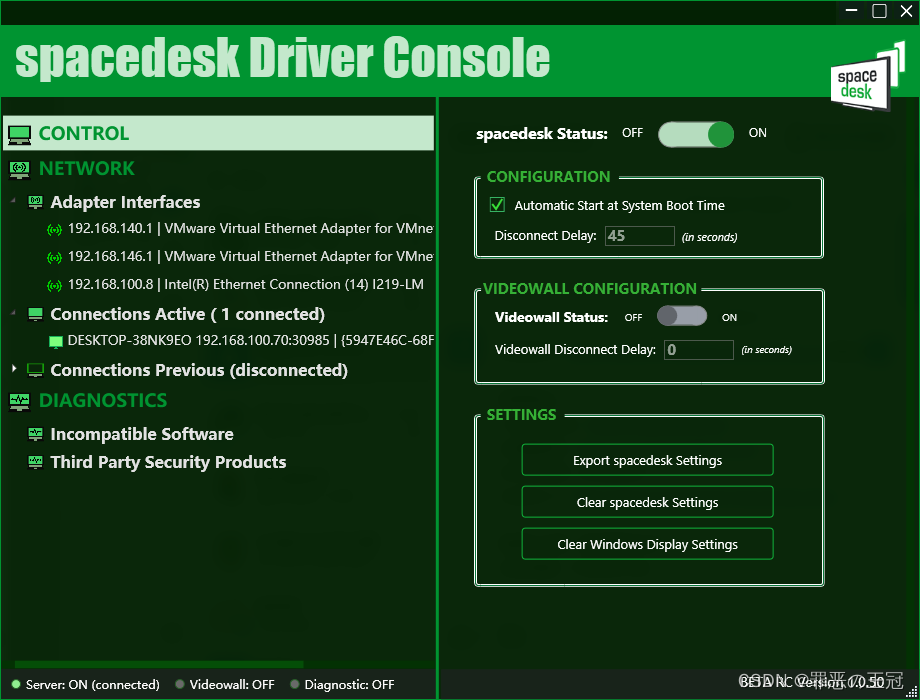Click the Disconnect Delay input field
The width and height of the screenshot is (920, 700).
tap(640, 236)
